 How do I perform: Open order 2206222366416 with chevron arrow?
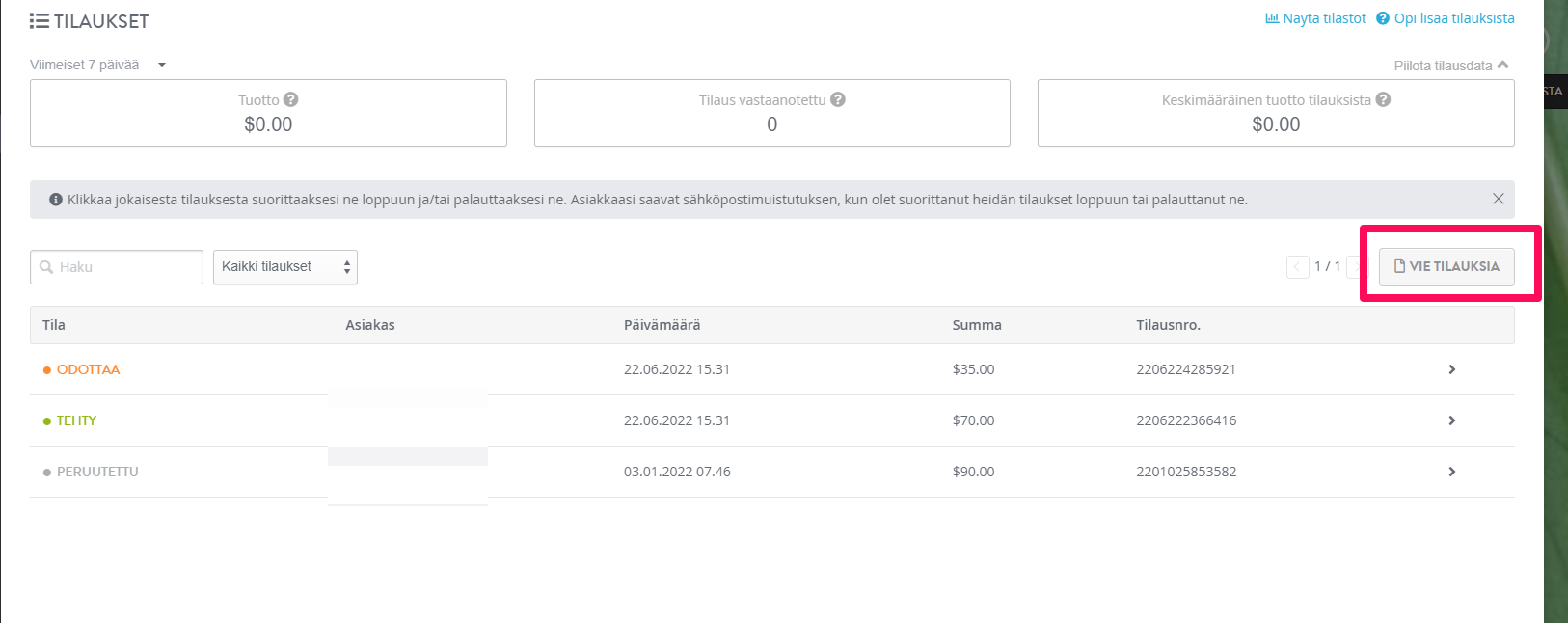point(1451,420)
